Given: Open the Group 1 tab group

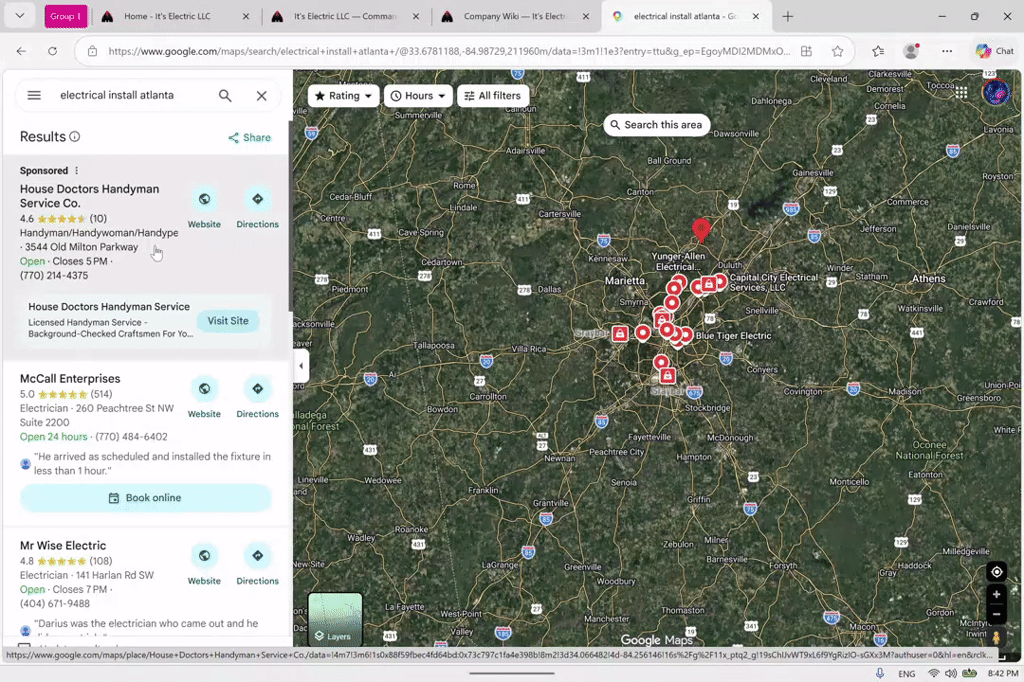Looking at the screenshot, I should 66,16.
